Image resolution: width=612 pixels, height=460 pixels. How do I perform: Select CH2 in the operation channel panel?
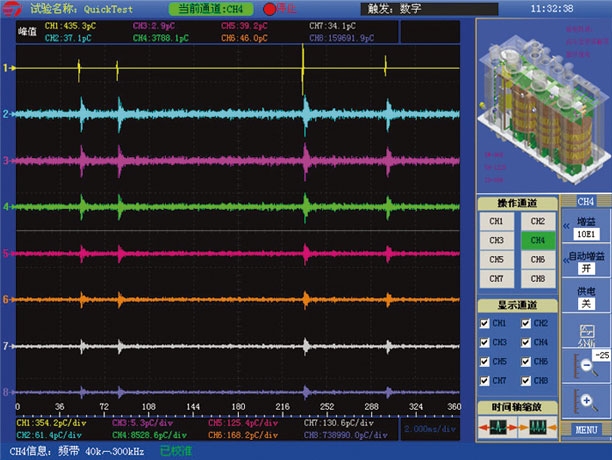[536, 221]
